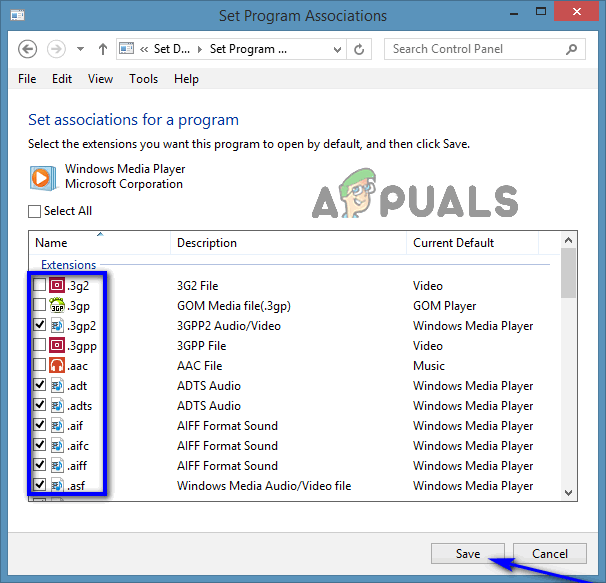Viewport: 606px width, 583px height.
Task: Tick the Select All checkbox
Action: pos(34,211)
